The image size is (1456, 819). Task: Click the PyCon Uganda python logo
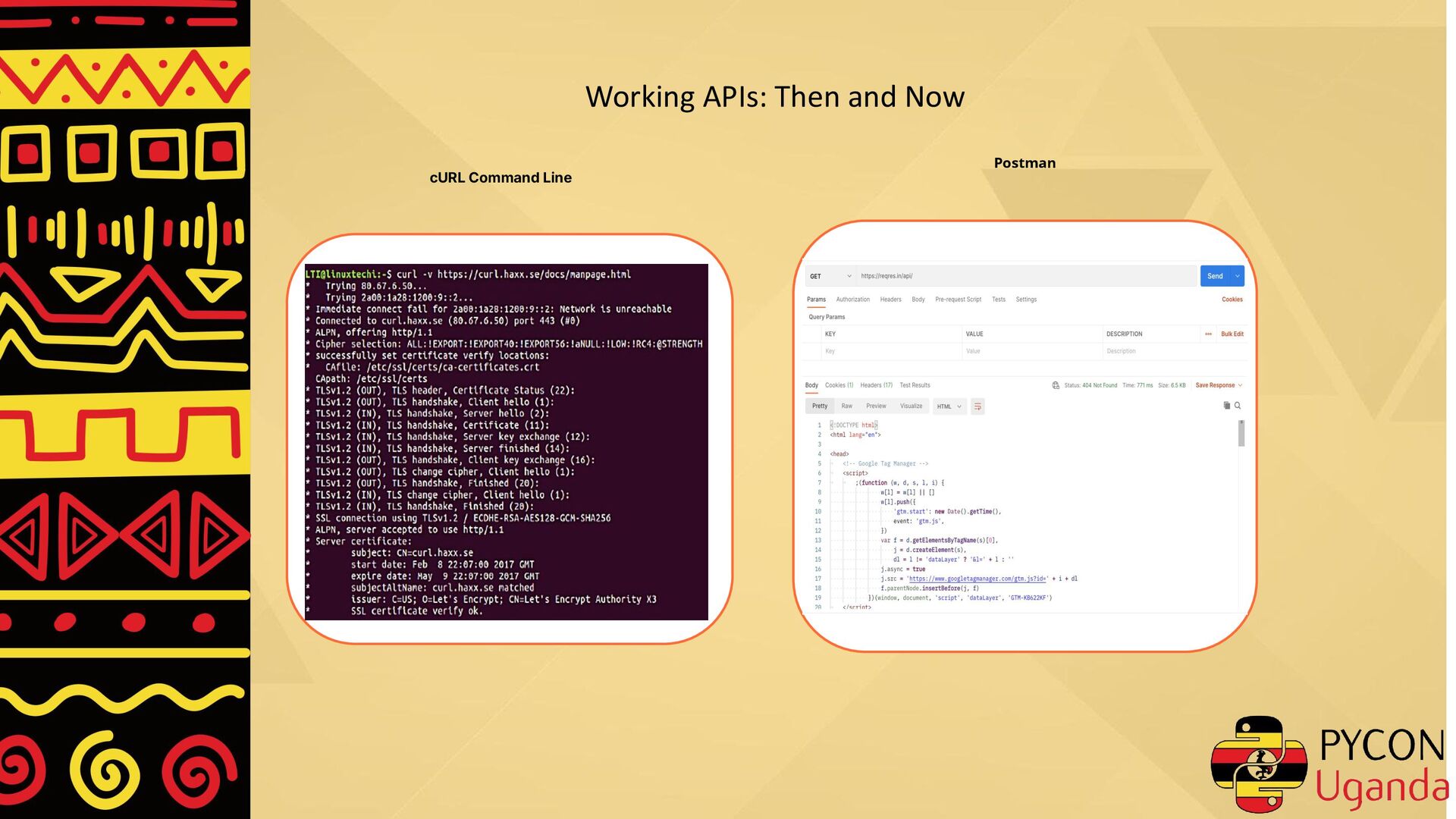[1260, 764]
